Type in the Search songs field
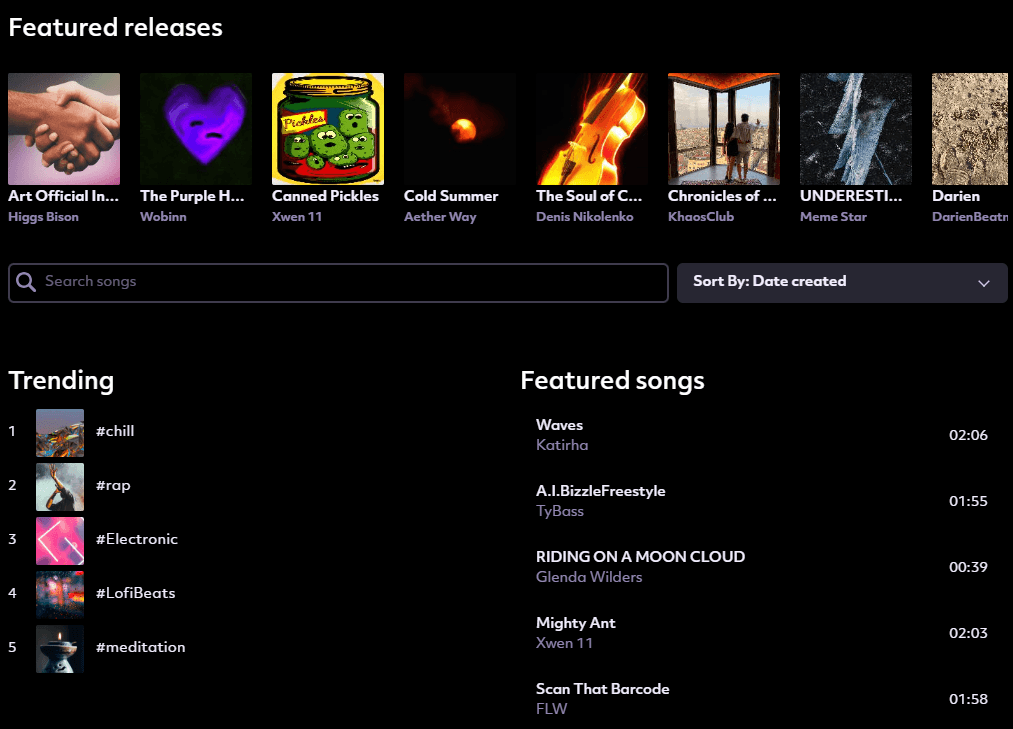 (350, 282)
